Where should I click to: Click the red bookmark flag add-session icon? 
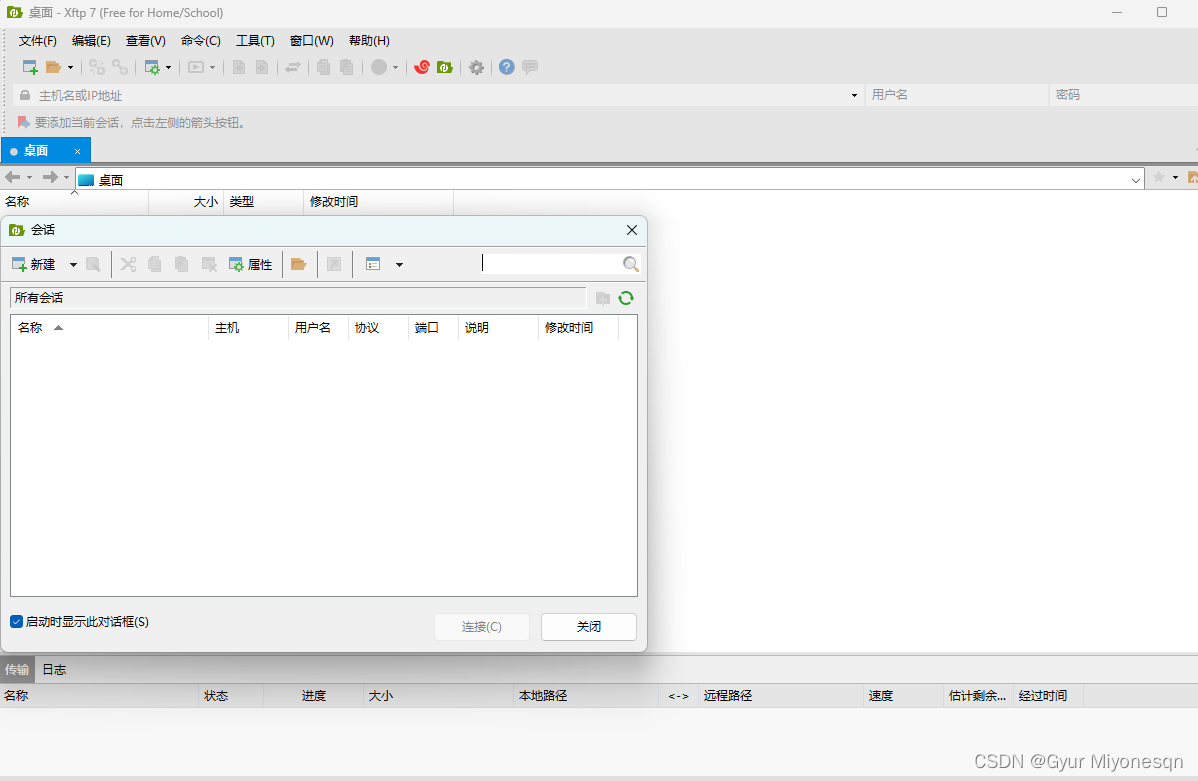(x=24, y=122)
